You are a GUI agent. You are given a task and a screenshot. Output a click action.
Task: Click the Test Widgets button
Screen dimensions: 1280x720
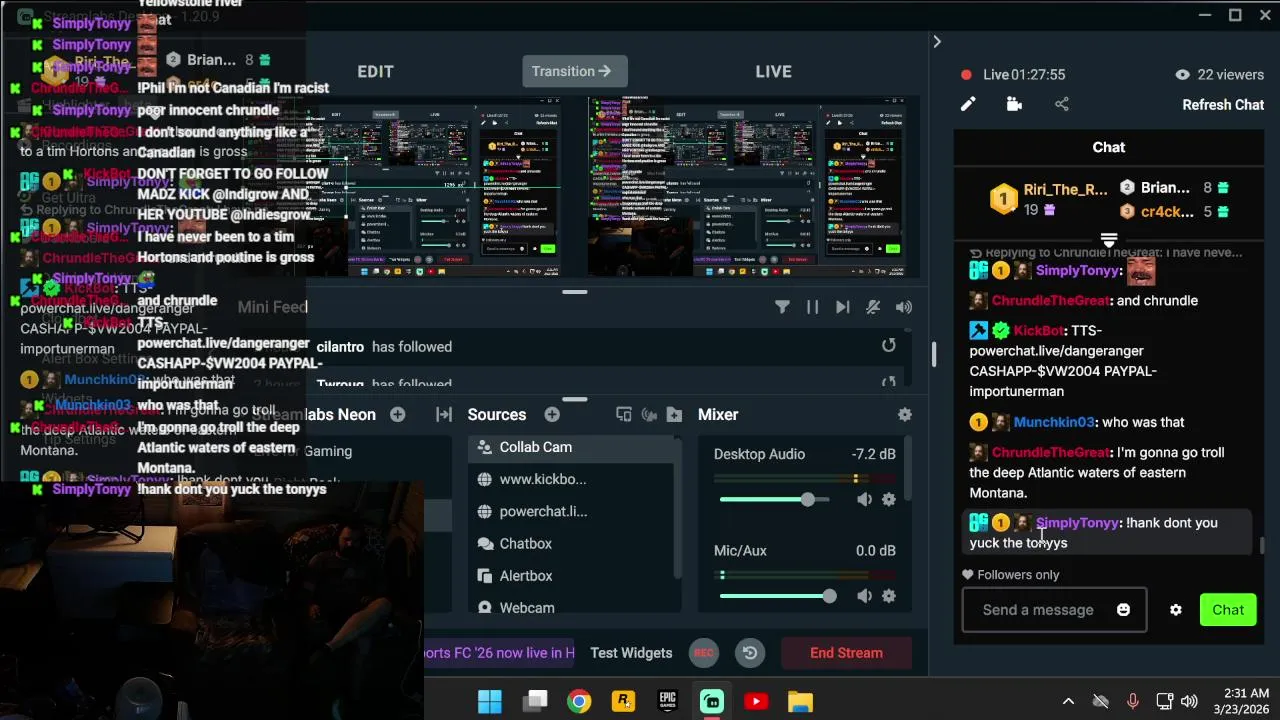point(631,653)
